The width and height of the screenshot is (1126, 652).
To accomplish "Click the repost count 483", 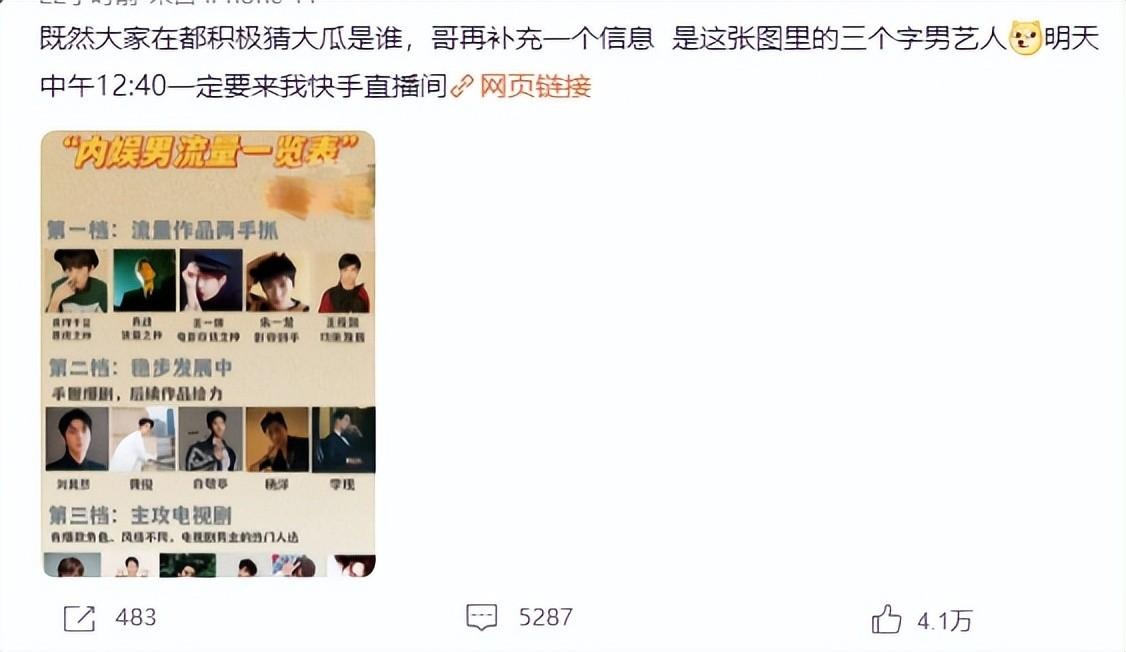I will pyautogui.click(x=136, y=618).
